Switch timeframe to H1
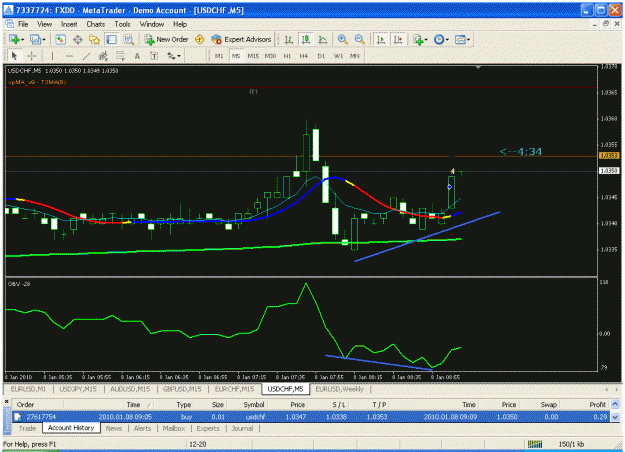Screen dimensions: 625x452 287,56
